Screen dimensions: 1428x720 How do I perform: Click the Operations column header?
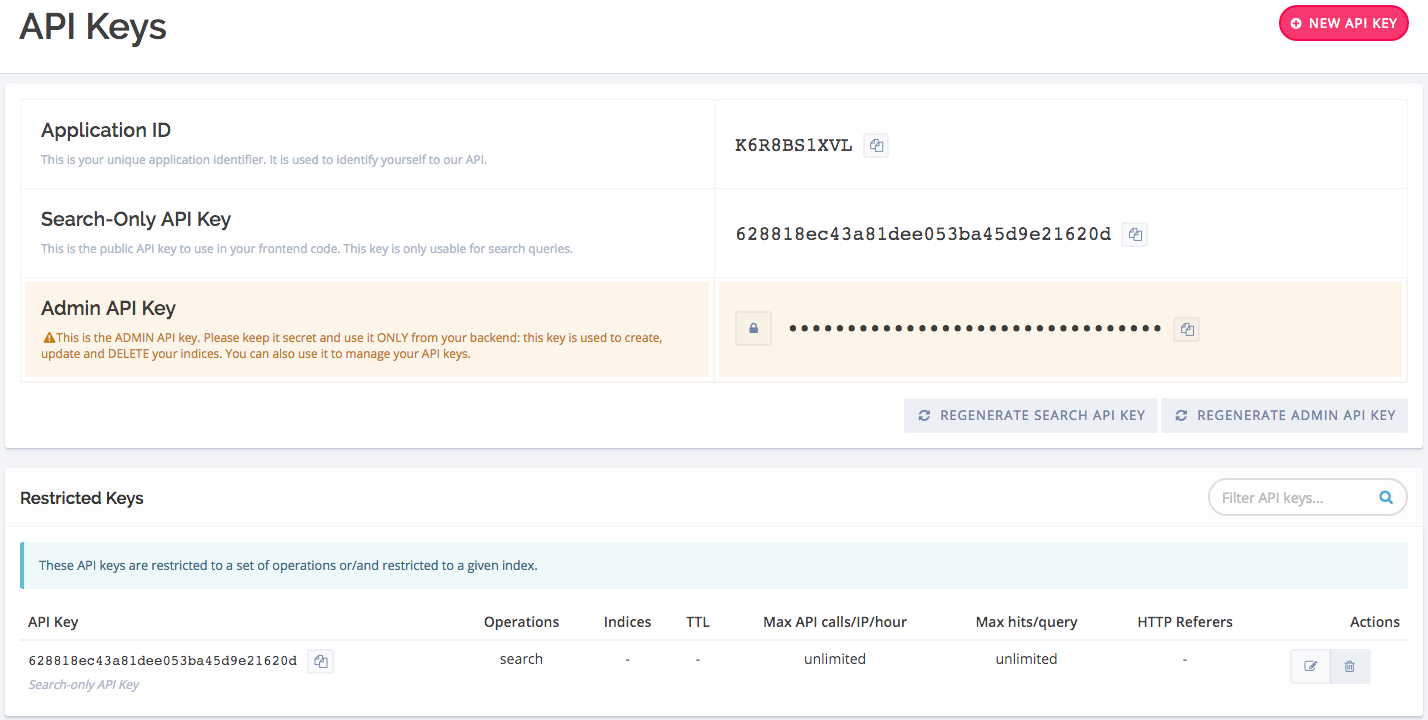(521, 622)
